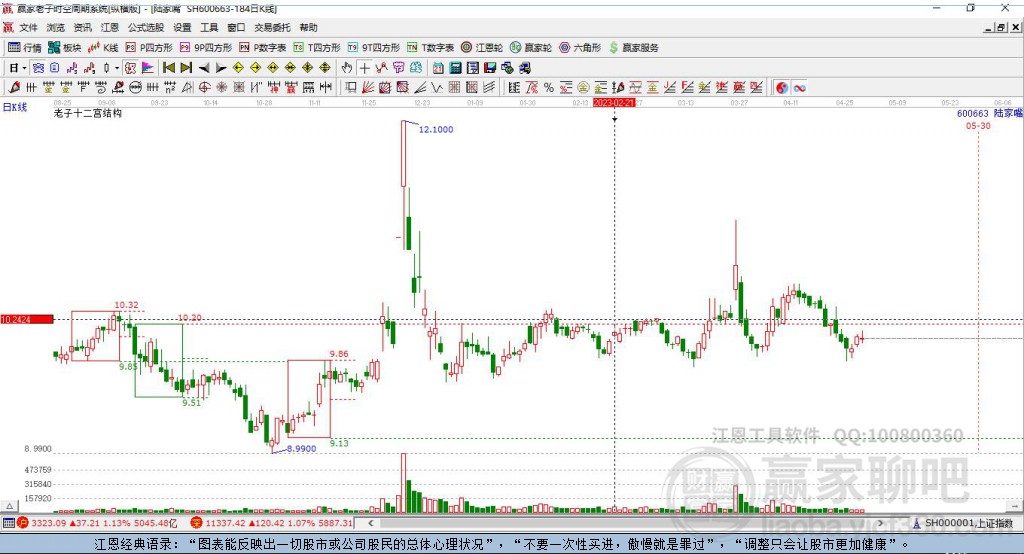Open the 公式选股 menu
This screenshot has height=554, width=1024.
tap(146, 27)
